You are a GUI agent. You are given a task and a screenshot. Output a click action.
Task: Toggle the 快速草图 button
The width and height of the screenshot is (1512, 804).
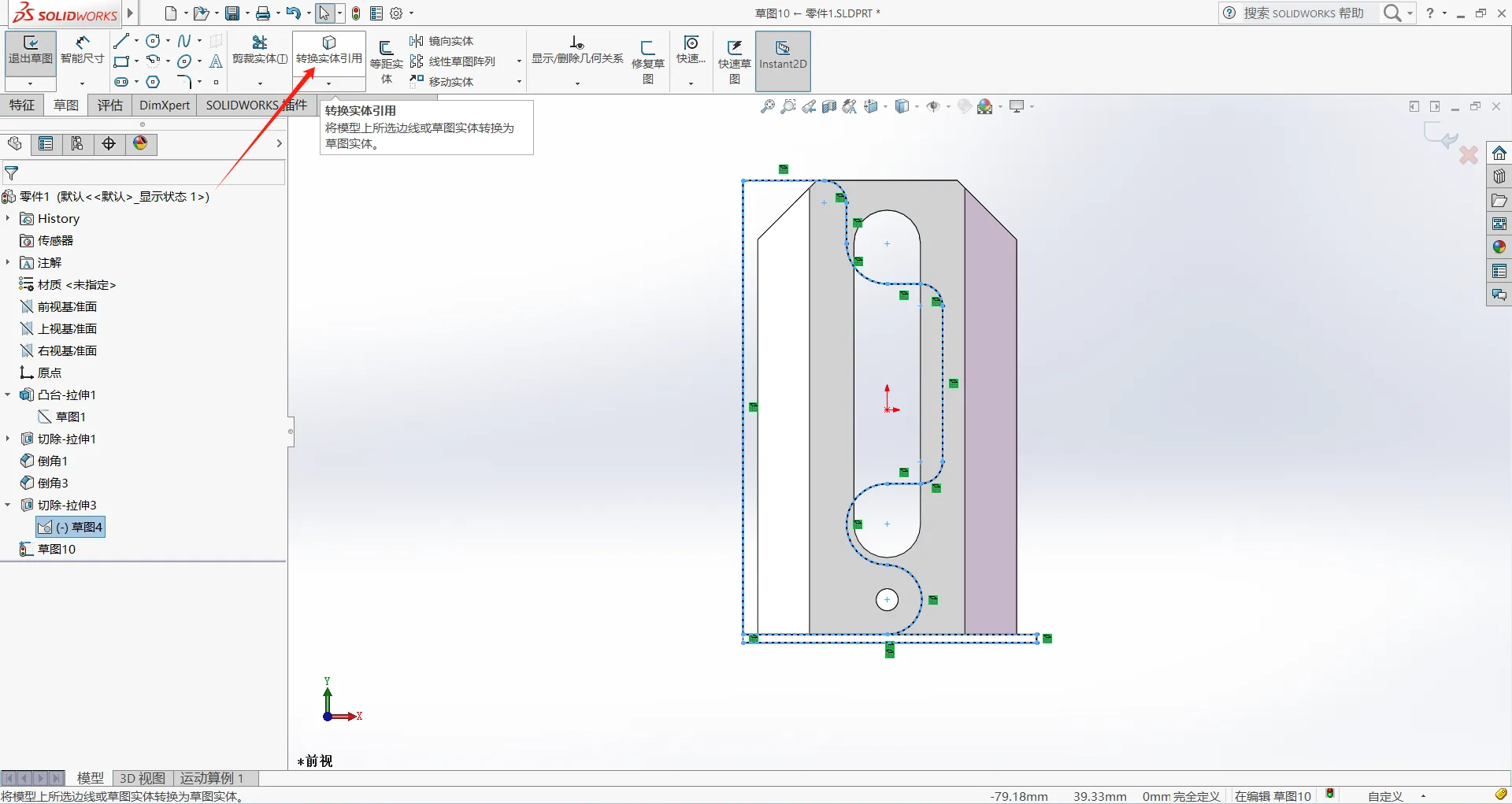[735, 61]
